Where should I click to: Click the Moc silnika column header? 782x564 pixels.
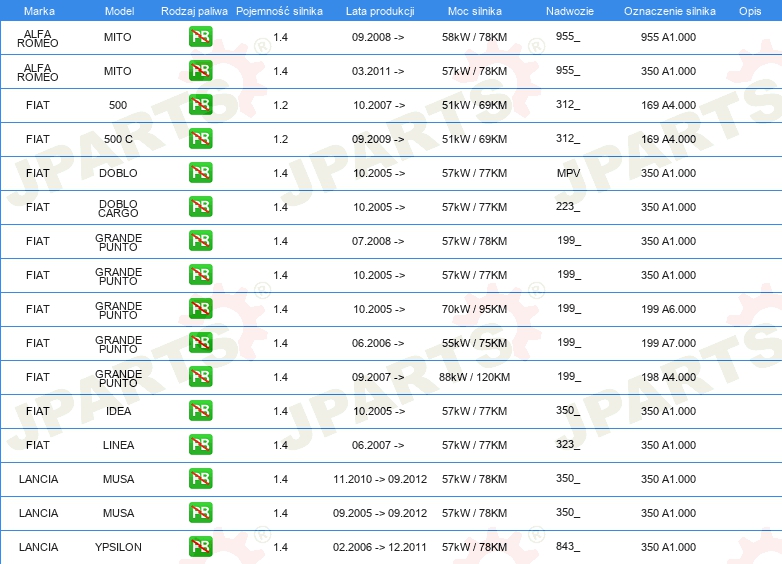click(474, 11)
